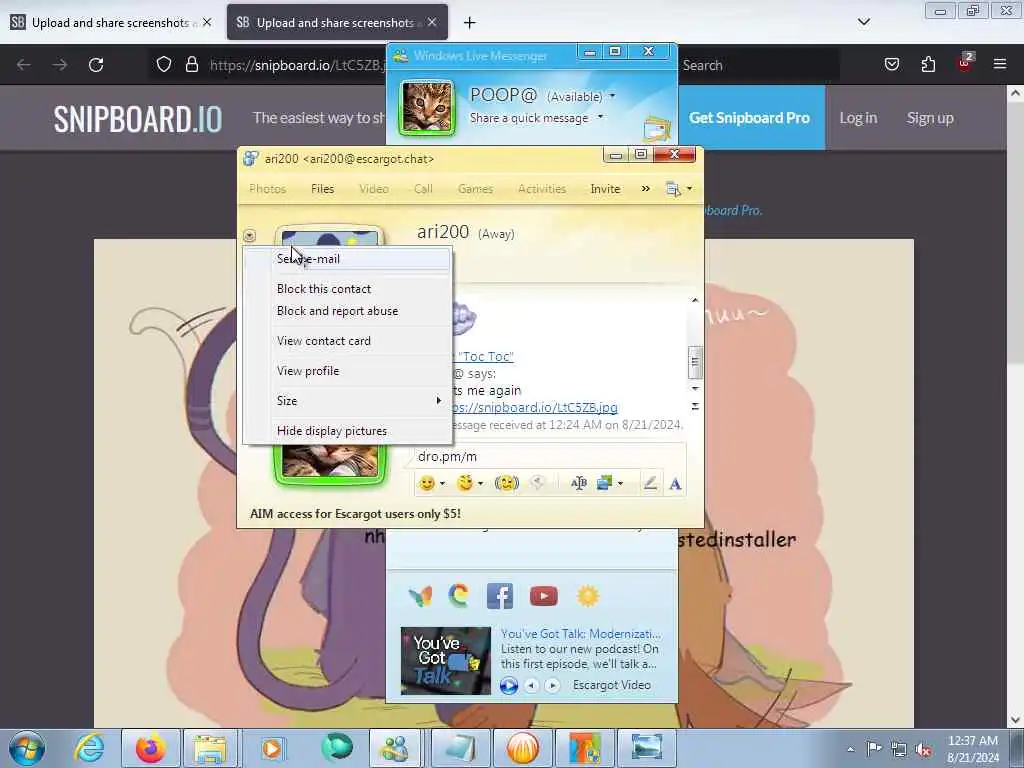This screenshot has height=768, width=1024.
Task: Open Internet Explorer from the taskbar
Action: (x=89, y=748)
